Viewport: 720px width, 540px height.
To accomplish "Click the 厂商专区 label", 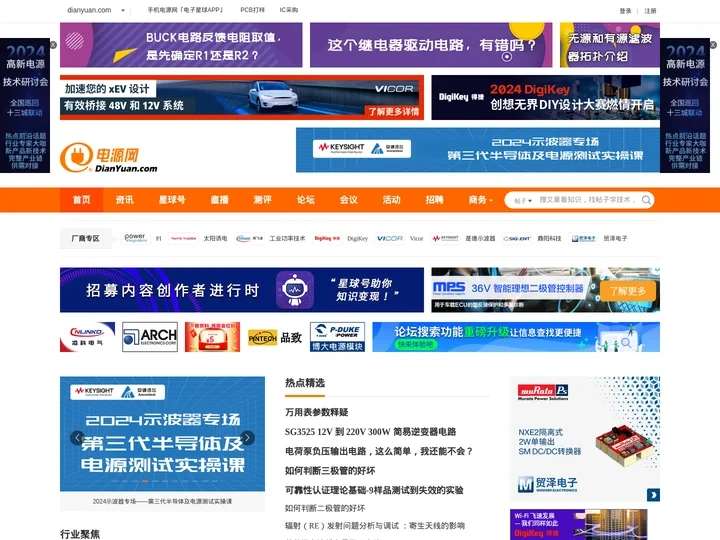I will 85,238.
